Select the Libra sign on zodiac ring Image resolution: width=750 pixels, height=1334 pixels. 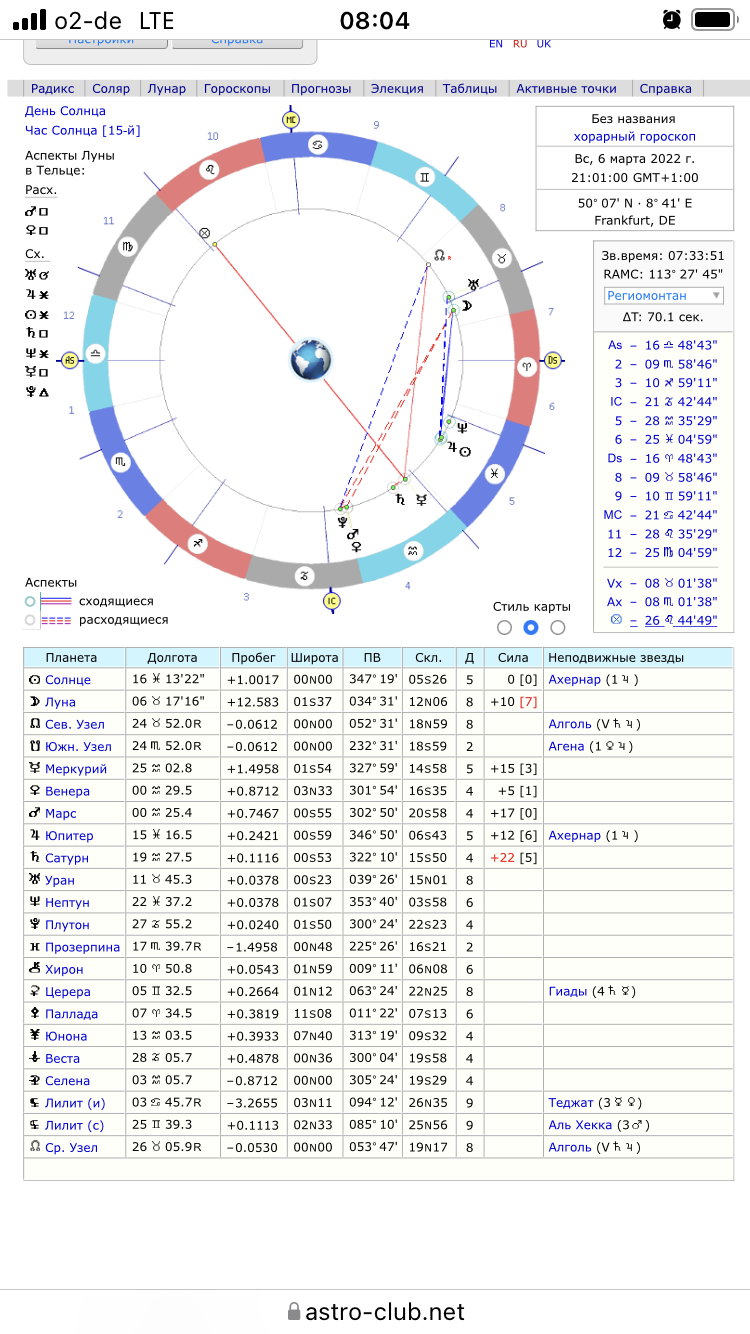96,354
